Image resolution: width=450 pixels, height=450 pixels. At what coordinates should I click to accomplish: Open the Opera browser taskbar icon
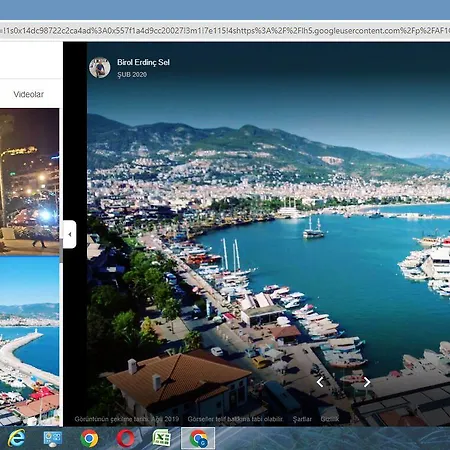coord(125,438)
